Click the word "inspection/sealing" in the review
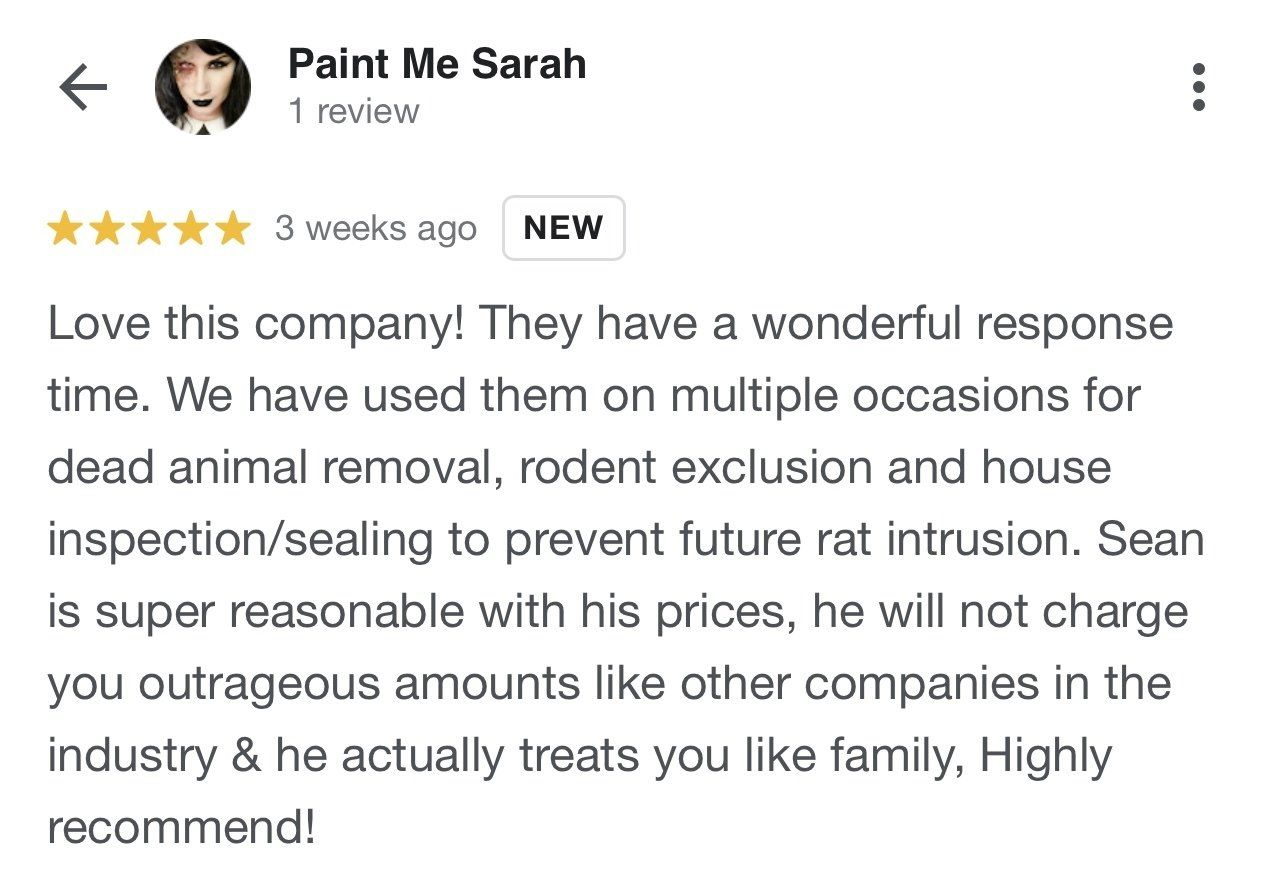Image resolution: width=1283 pixels, height=876 pixels. point(240,542)
